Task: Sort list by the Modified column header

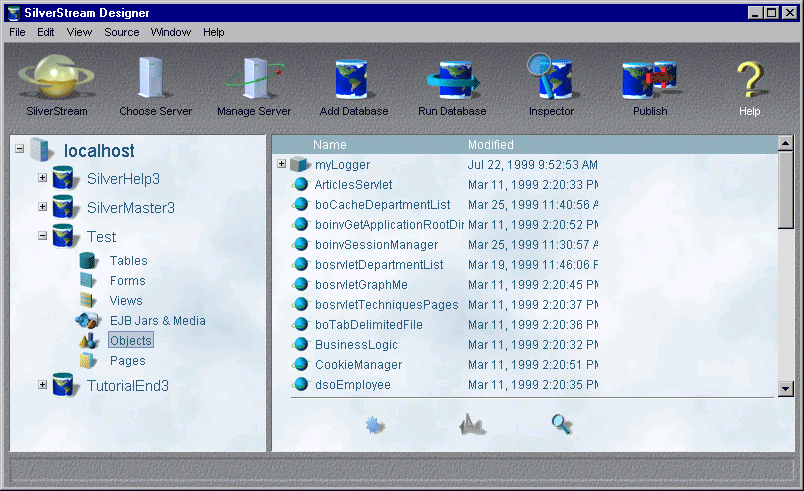Action: pos(491,145)
